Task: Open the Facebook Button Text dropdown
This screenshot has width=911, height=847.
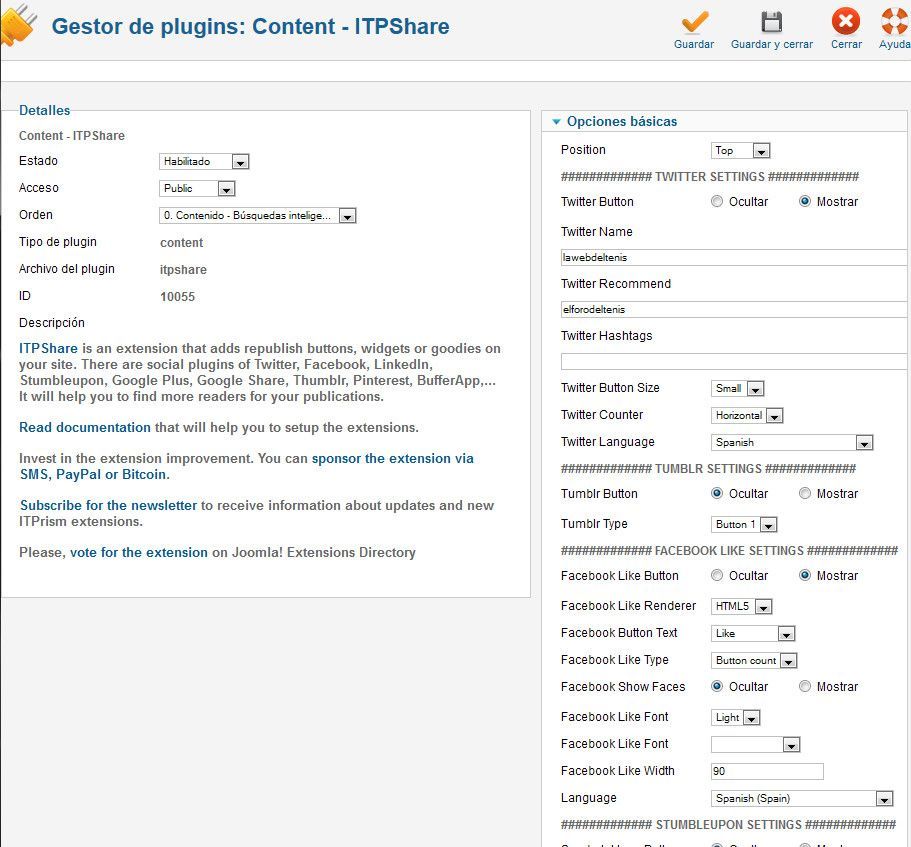Action: (x=753, y=633)
